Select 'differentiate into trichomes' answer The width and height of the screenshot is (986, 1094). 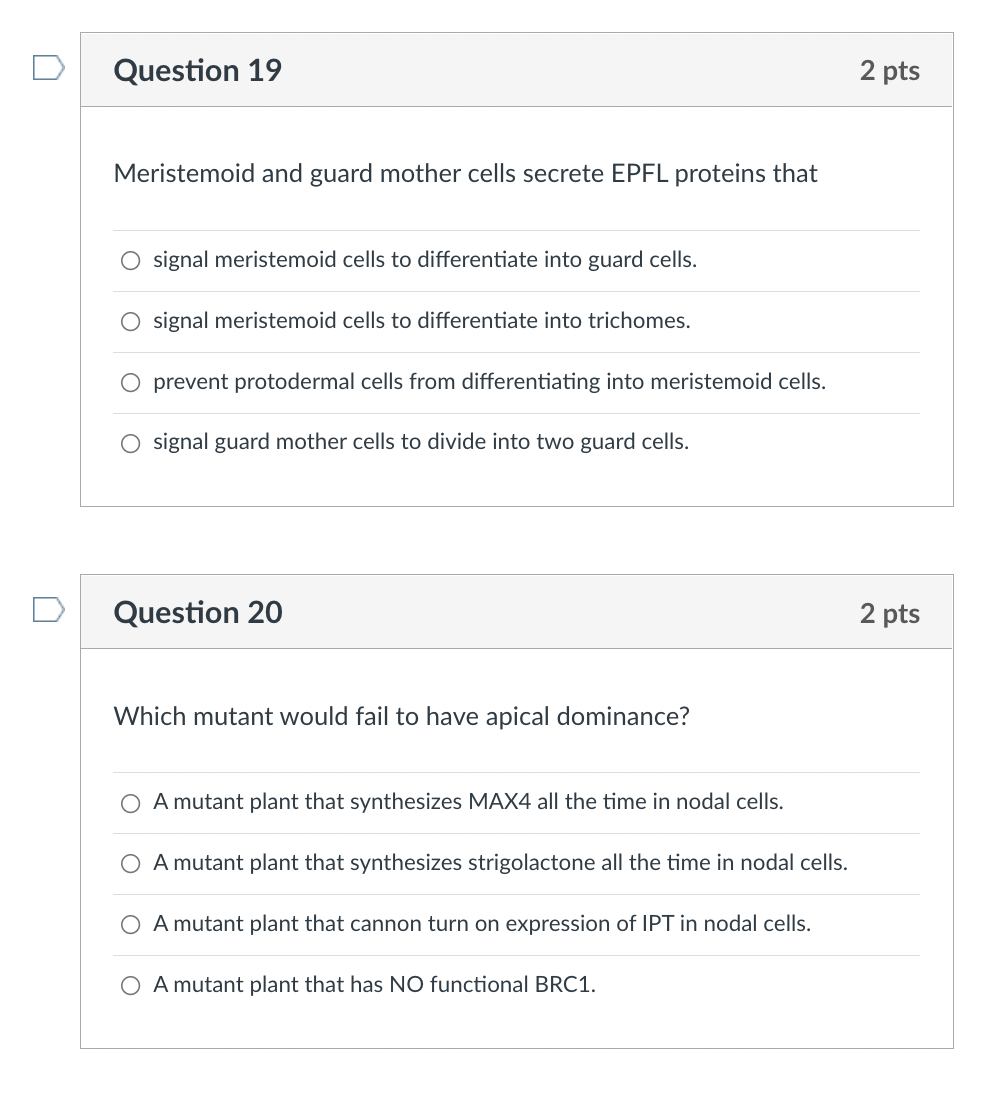[x=130, y=322]
